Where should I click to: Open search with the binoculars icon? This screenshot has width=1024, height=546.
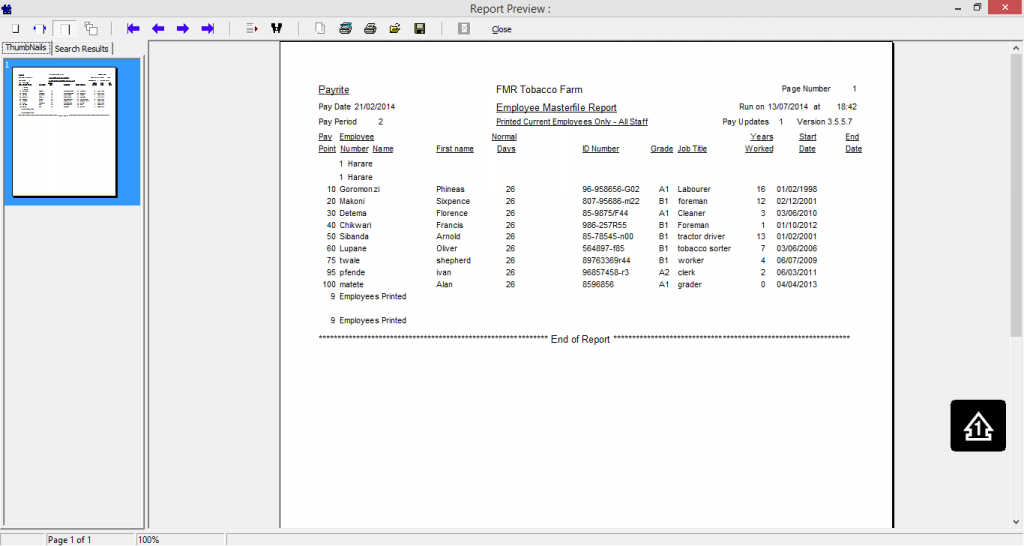tap(277, 29)
